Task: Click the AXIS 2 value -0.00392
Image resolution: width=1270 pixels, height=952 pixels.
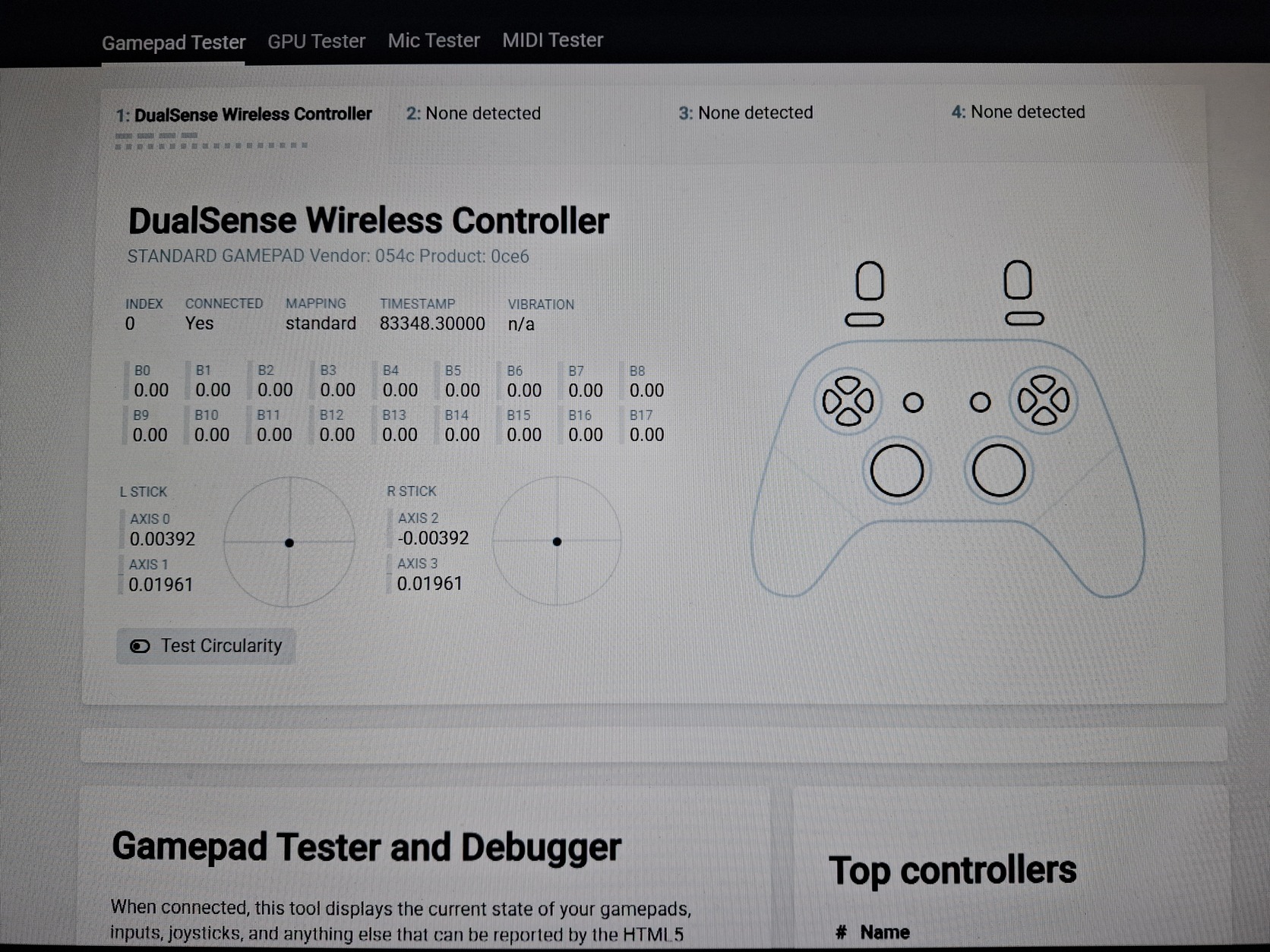Action: (x=433, y=538)
